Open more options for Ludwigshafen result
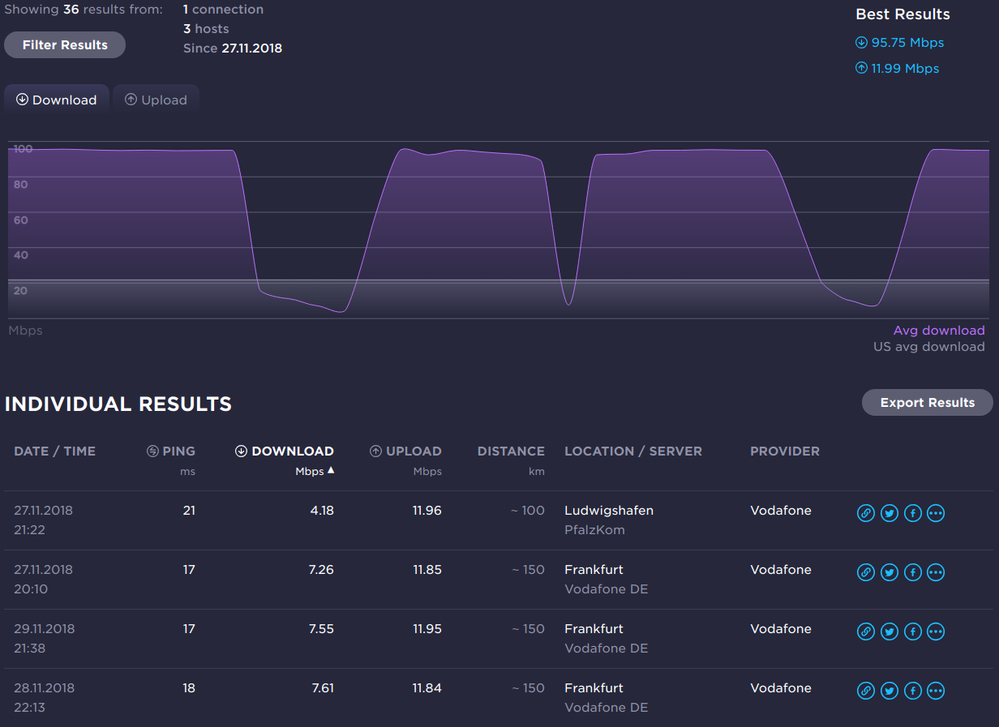 (935, 513)
